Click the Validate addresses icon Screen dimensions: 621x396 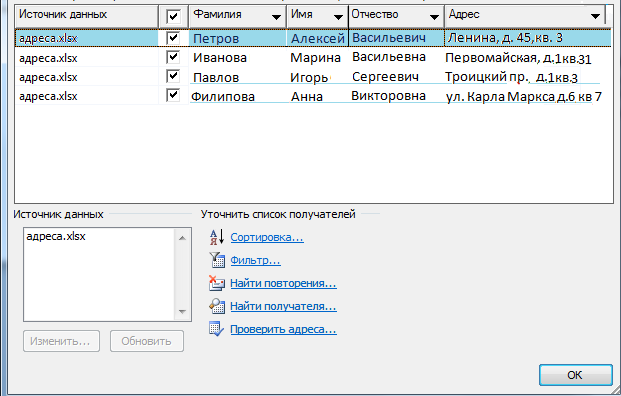[x=217, y=329]
